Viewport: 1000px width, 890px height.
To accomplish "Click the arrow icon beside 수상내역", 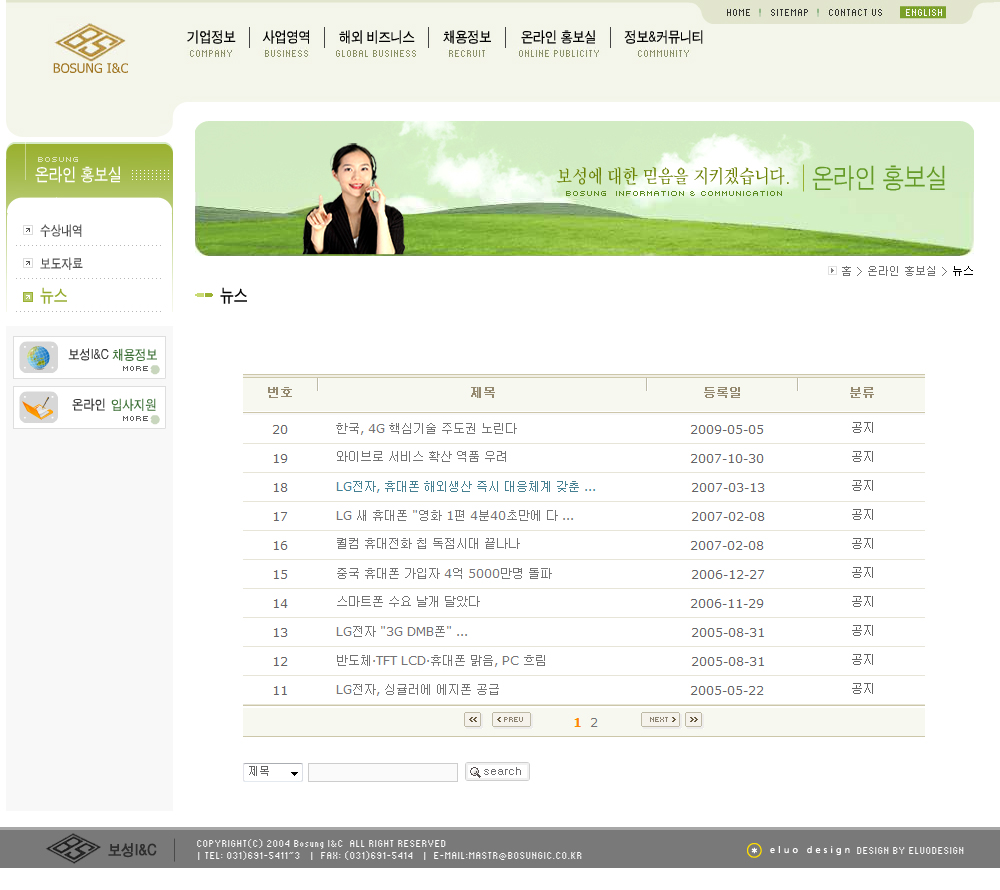I will pyautogui.click(x=27, y=231).
